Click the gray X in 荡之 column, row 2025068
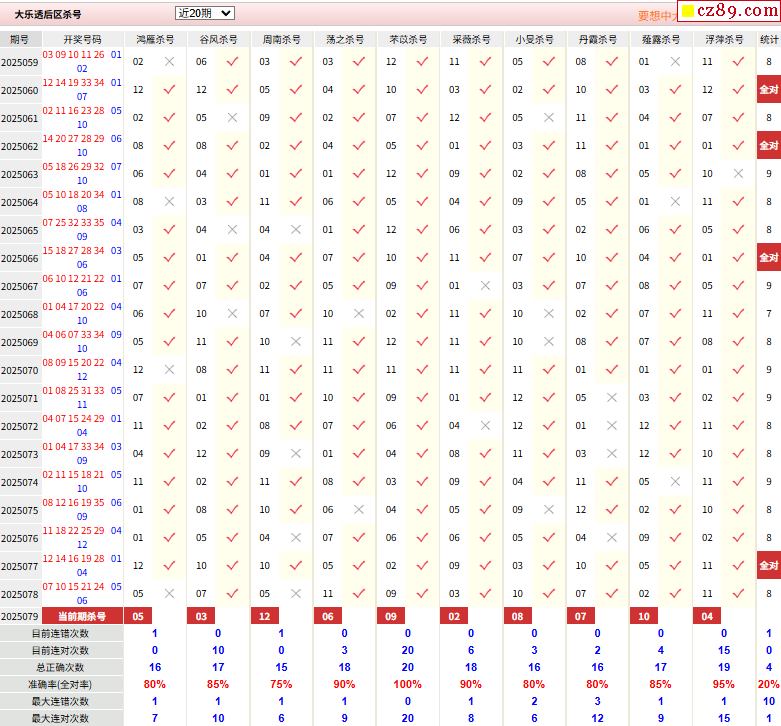 [x=359, y=313]
